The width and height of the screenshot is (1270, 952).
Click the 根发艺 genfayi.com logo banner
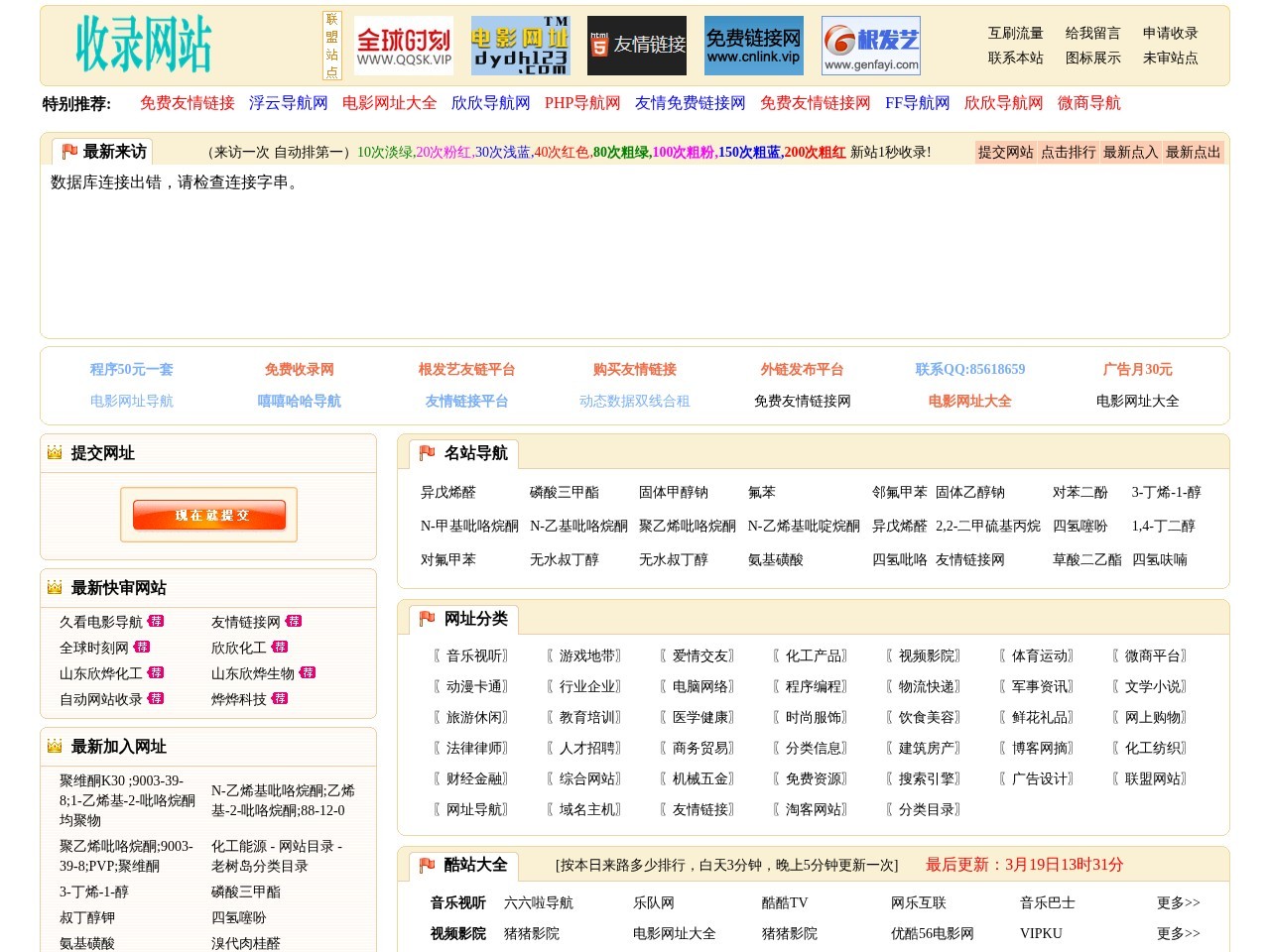point(871,46)
